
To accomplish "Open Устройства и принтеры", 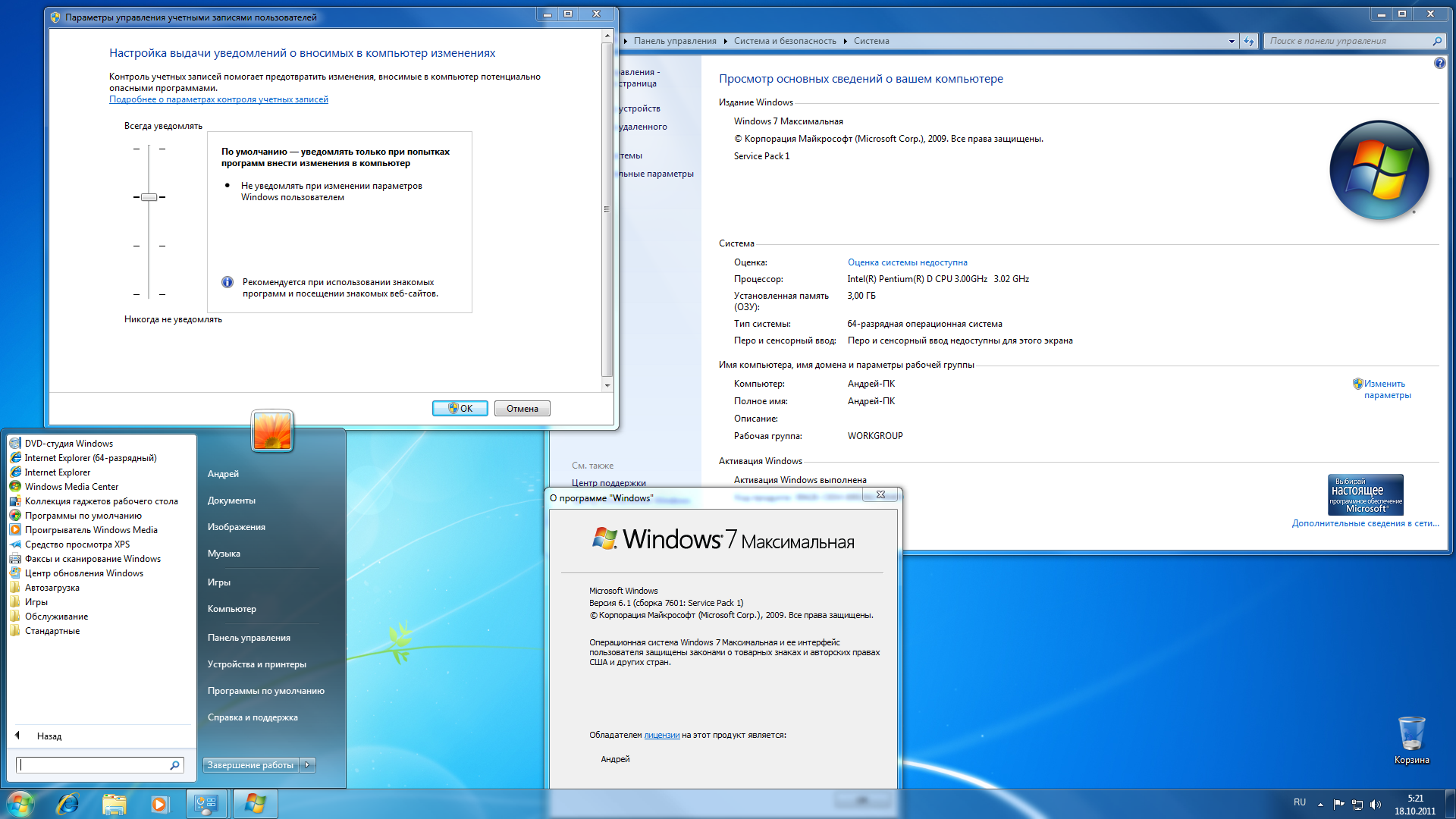I will 257,664.
